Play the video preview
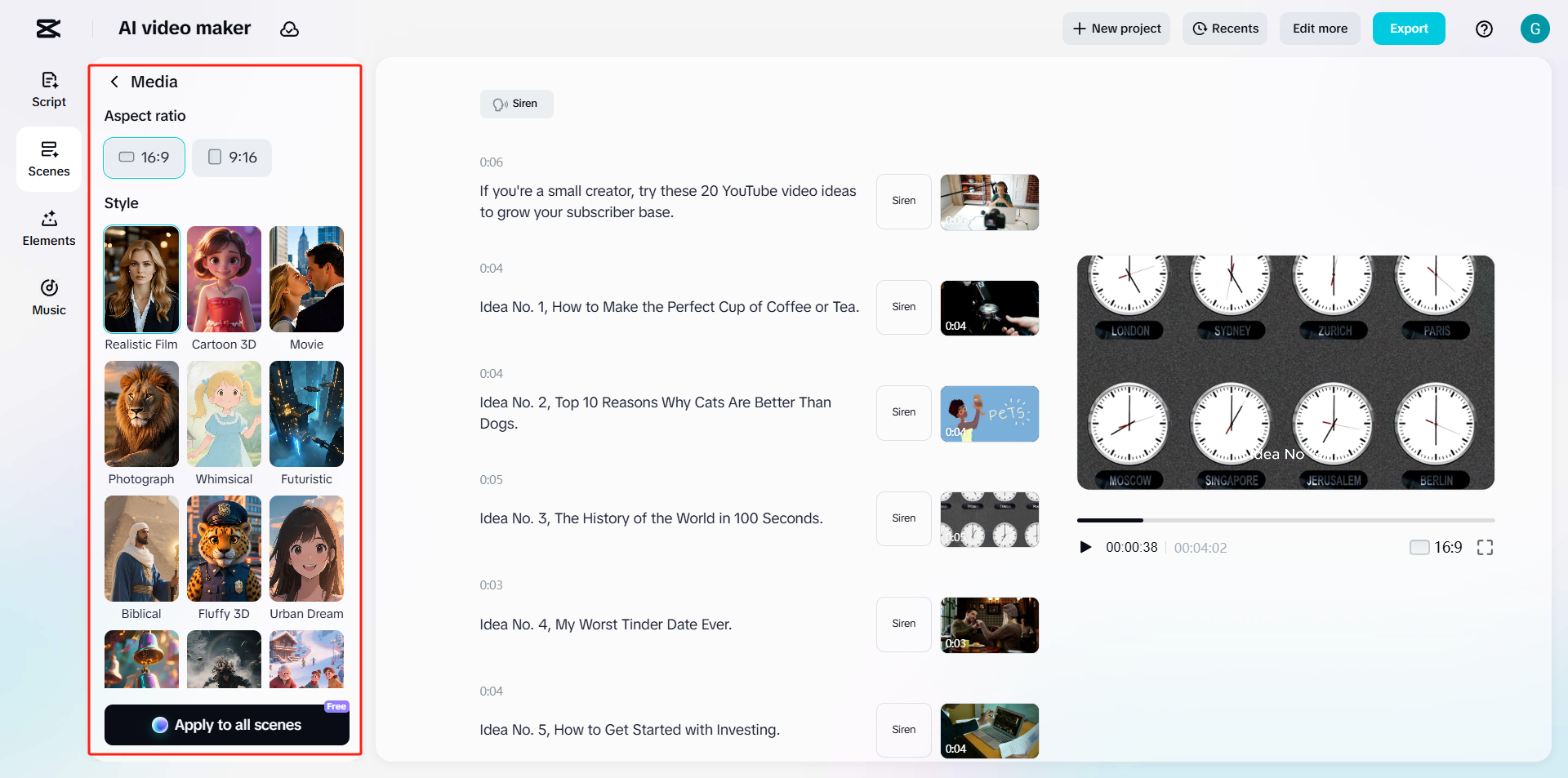Image resolution: width=1568 pixels, height=778 pixels. click(1085, 548)
